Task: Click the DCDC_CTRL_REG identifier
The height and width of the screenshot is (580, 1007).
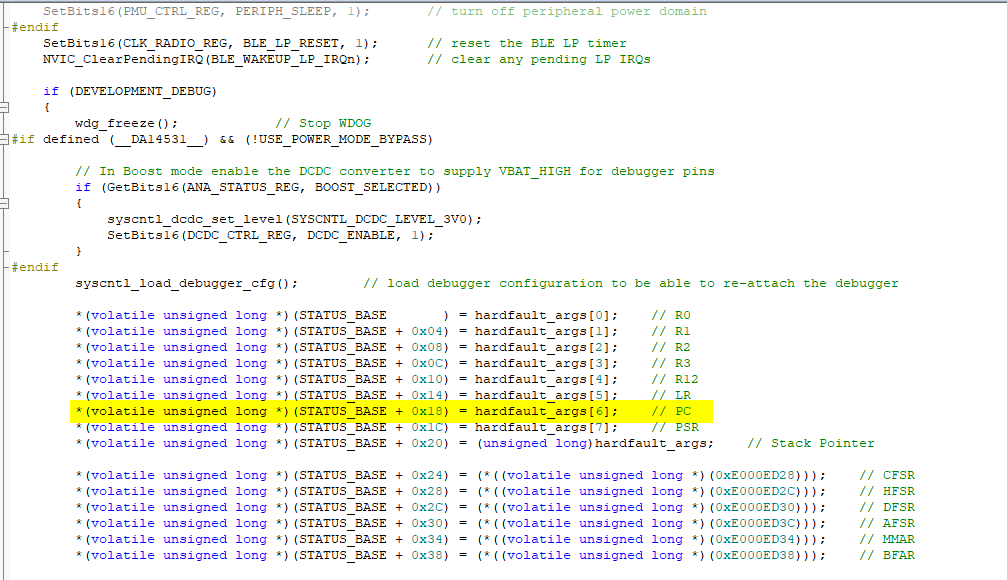Action: (x=239, y=235)
